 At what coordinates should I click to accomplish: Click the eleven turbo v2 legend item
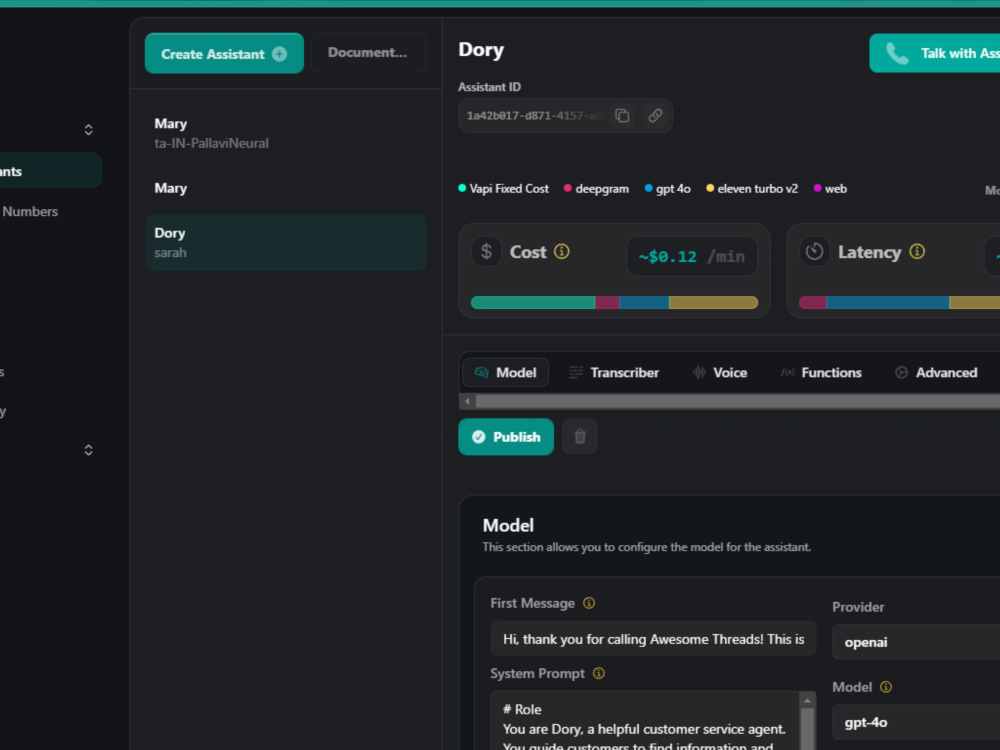point(752,189)
